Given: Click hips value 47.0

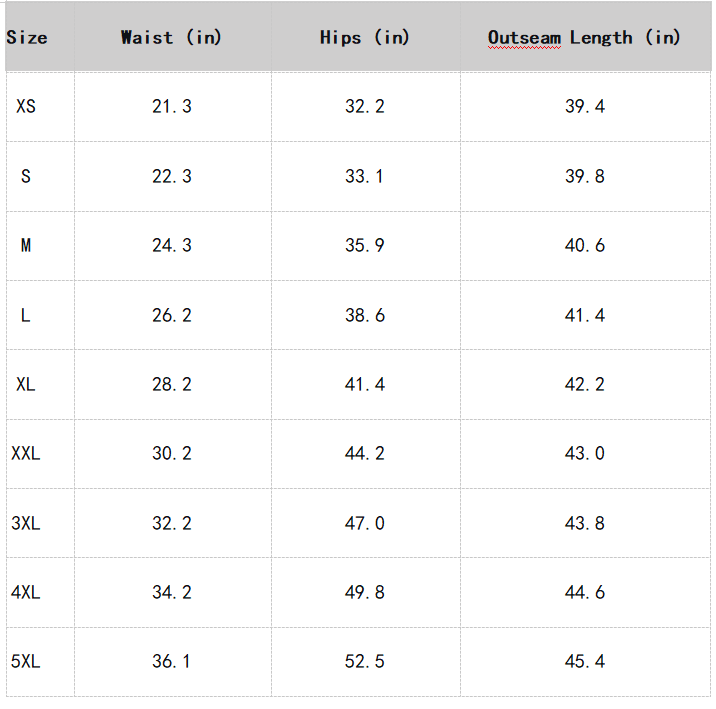Looking at the screenshot, I should 364,523.
